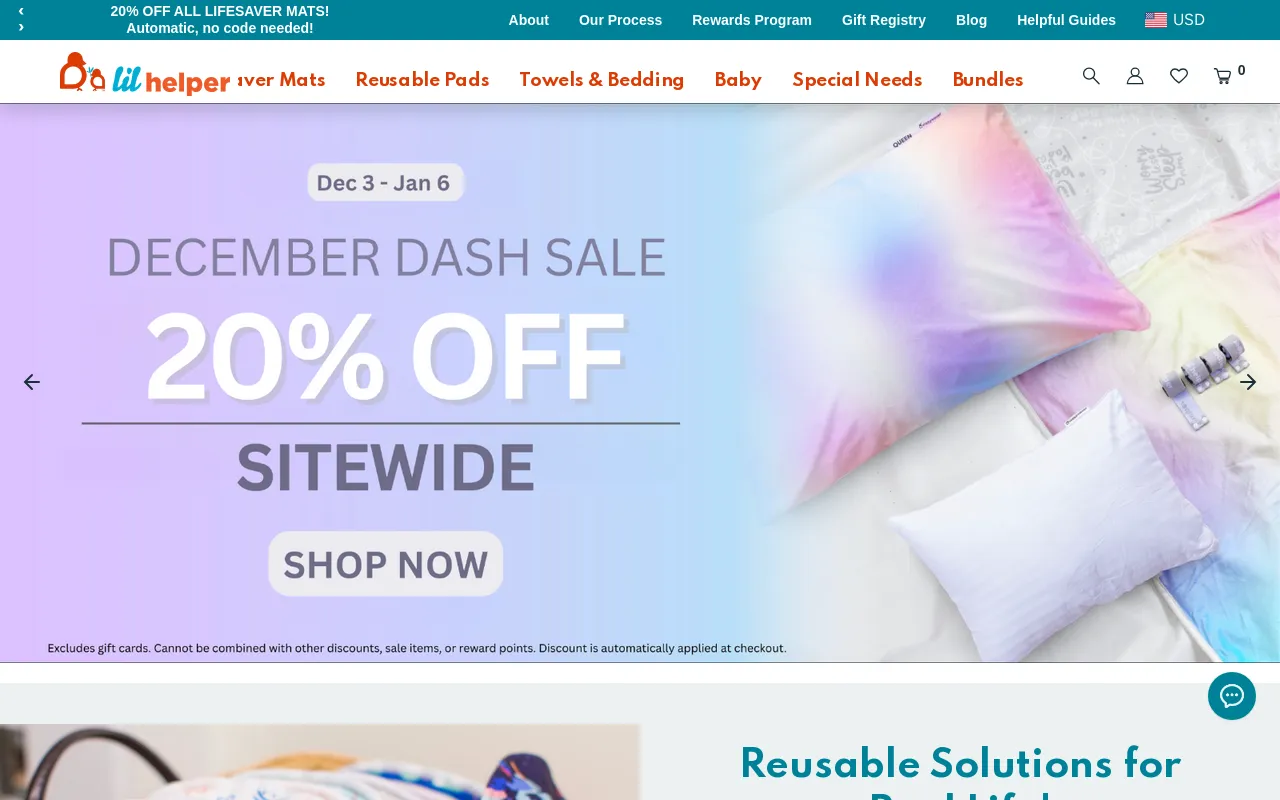Show next announcement bar message
Screen dimensions: 1280x800
[x=21, y=28]
